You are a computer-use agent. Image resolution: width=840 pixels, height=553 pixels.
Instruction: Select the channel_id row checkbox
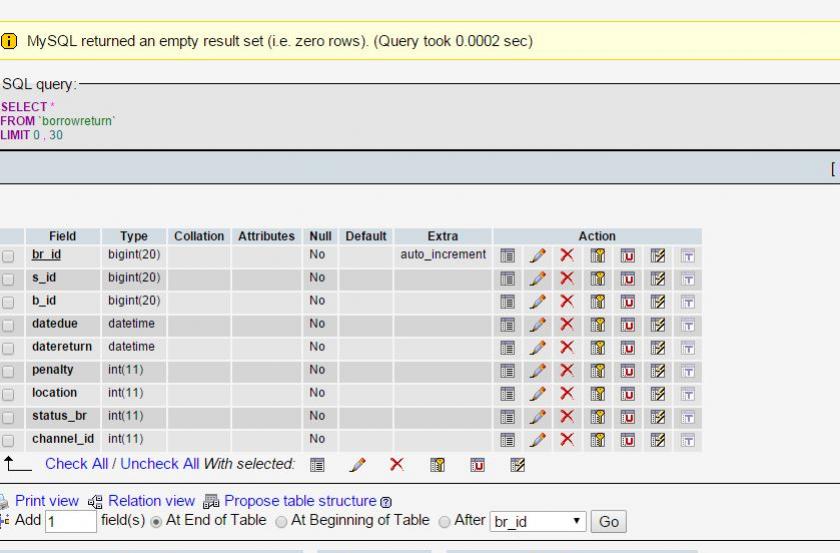coord(8,440)
